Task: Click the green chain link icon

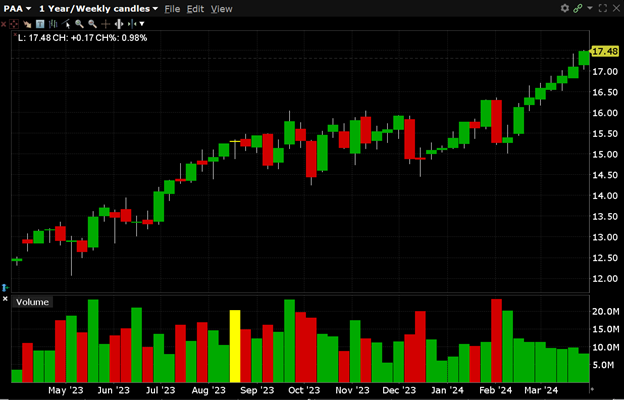Action: coord(578,8)
